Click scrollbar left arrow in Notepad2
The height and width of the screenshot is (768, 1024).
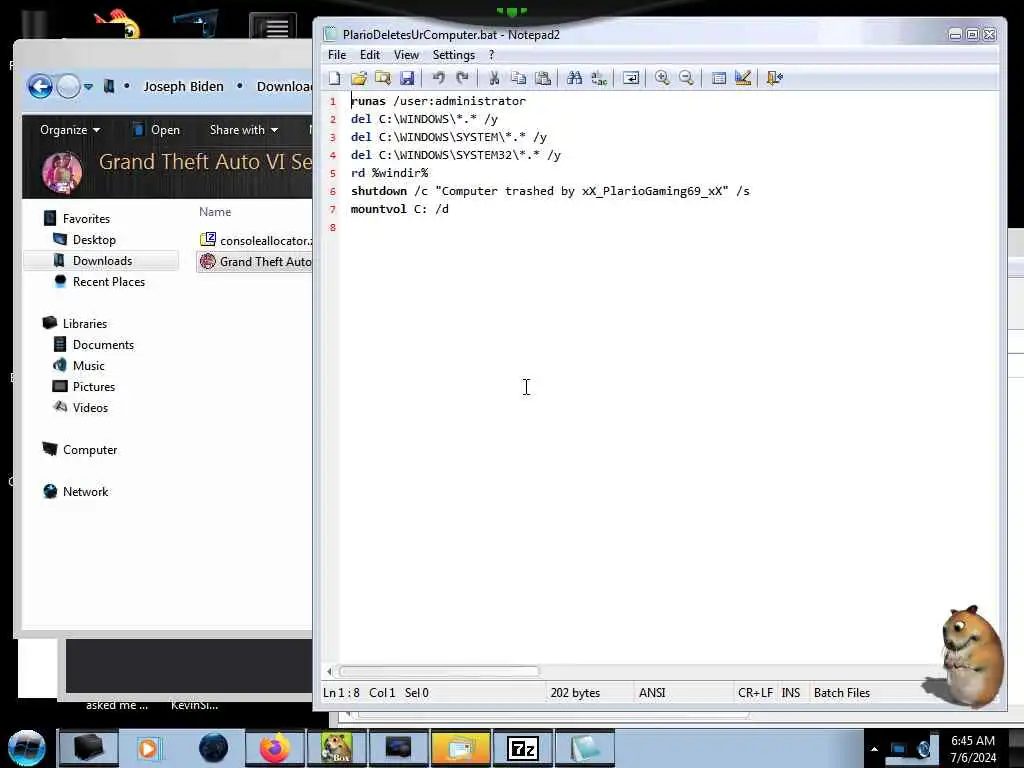[329, 671]
